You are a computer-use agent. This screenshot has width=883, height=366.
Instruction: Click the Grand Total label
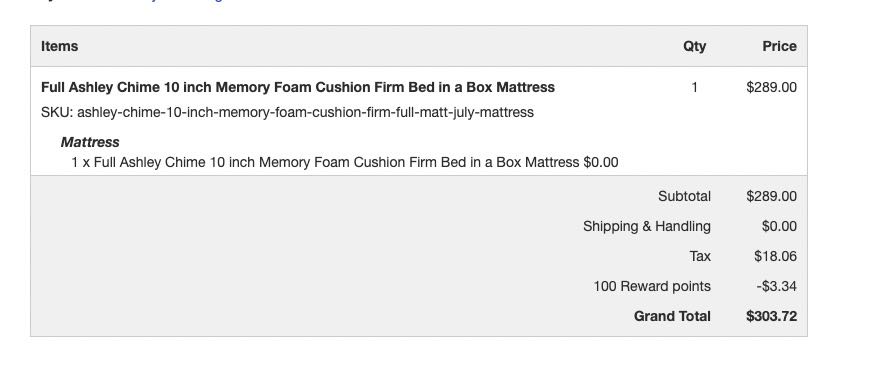point(672,316)
